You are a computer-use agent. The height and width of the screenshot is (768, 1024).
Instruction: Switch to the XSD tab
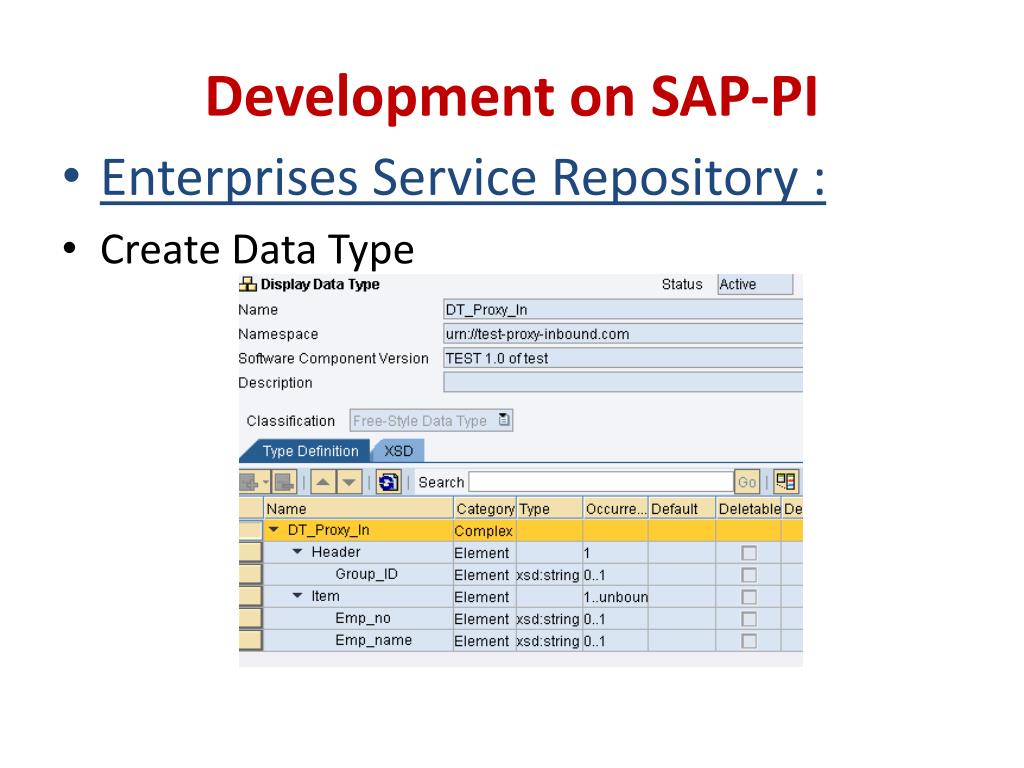[398, 451]
